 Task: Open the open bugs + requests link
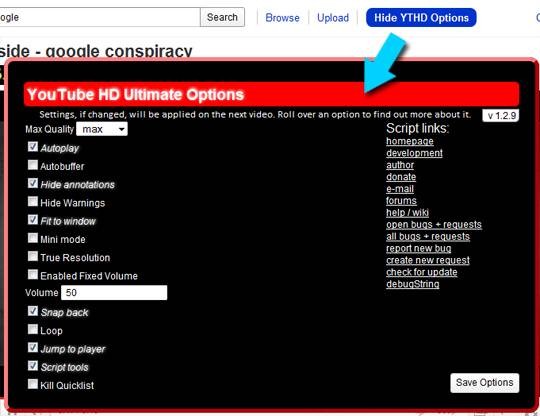pyautogui.click(x=434, y=225)
